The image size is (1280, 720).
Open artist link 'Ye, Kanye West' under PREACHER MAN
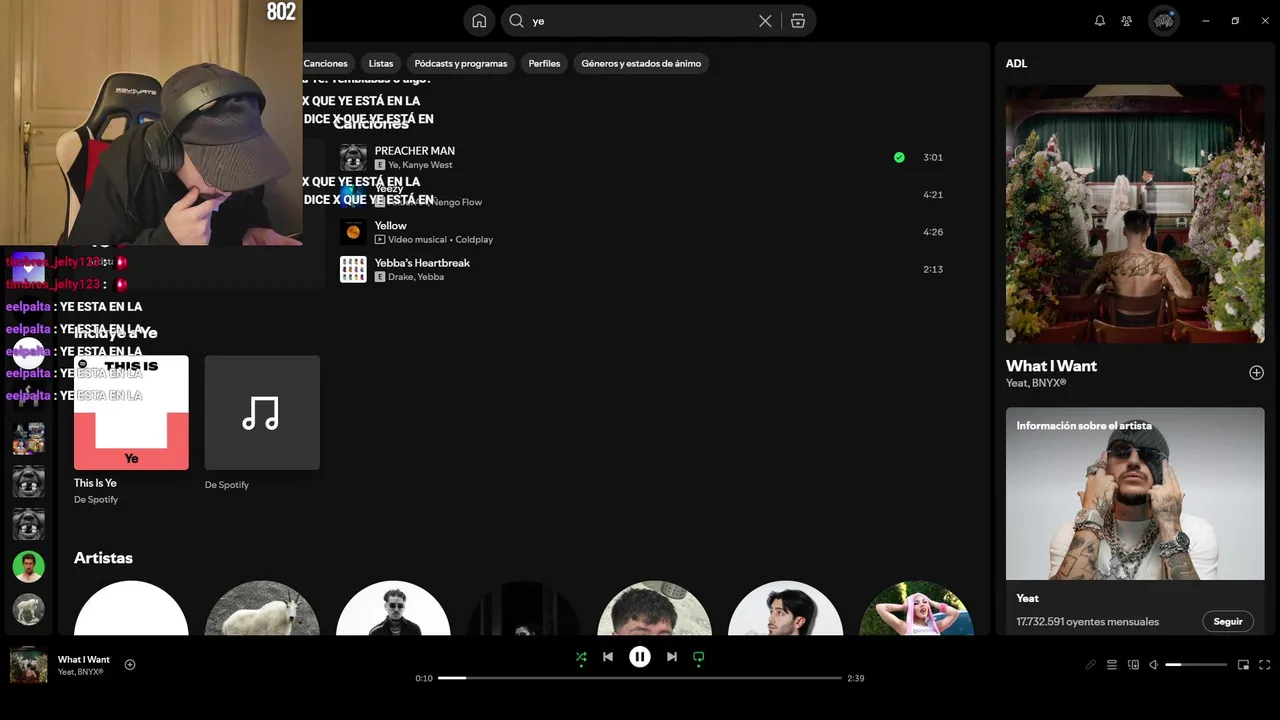[420, 165]
